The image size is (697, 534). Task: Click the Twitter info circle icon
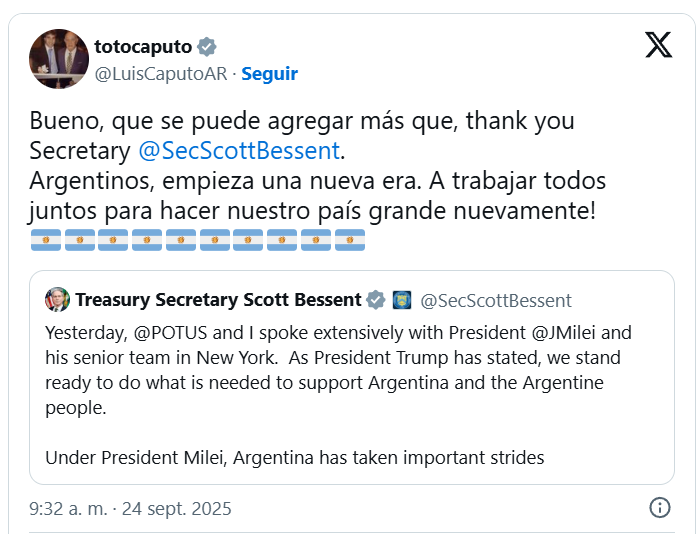point(660,508)
